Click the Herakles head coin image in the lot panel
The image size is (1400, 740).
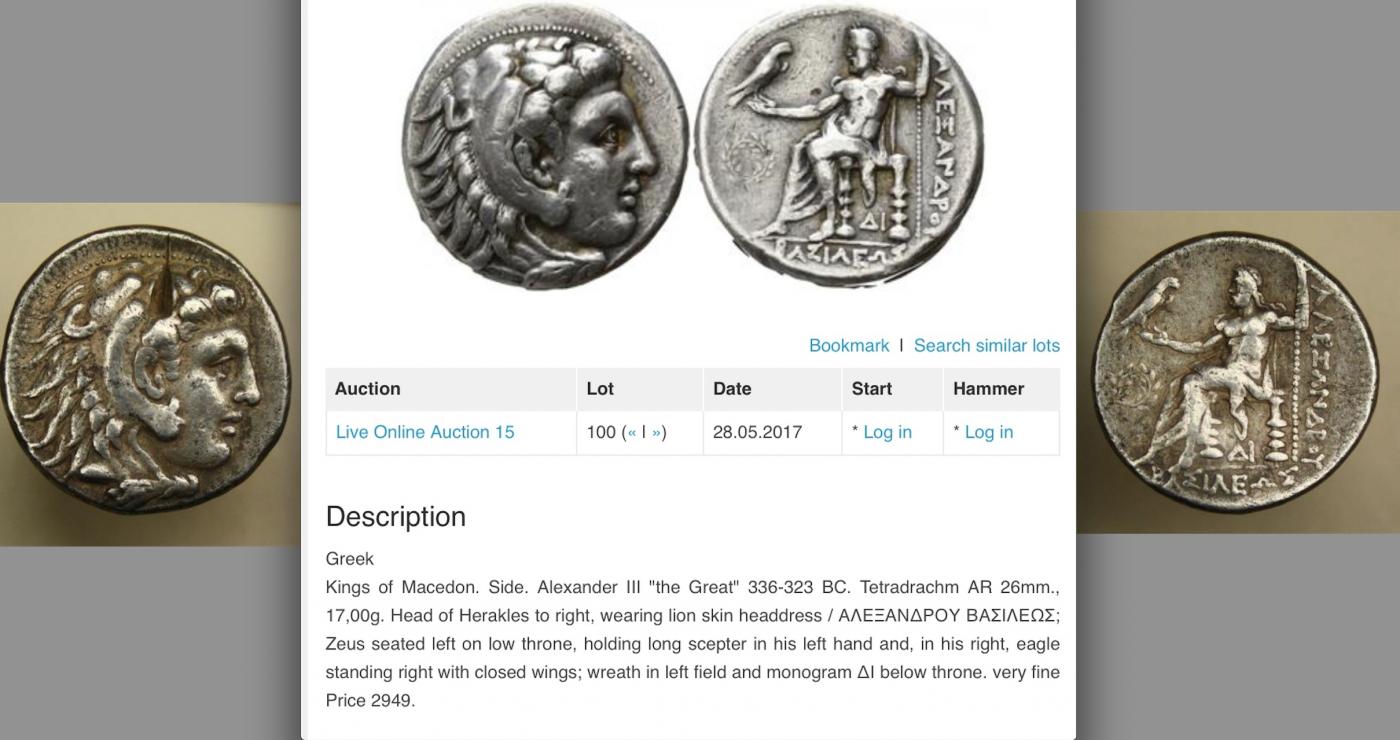[546, 146]
